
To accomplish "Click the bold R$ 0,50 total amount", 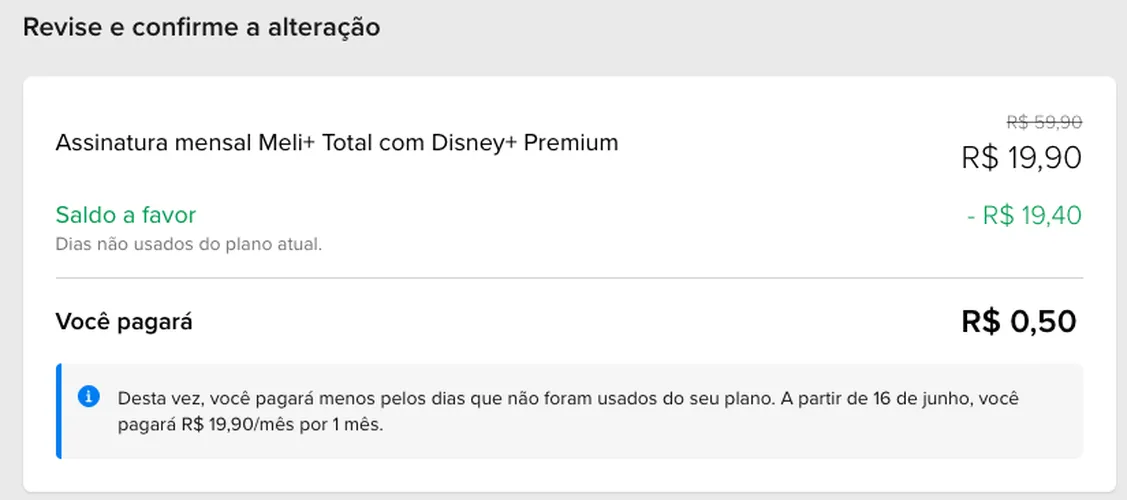I will click(1018, 322).
